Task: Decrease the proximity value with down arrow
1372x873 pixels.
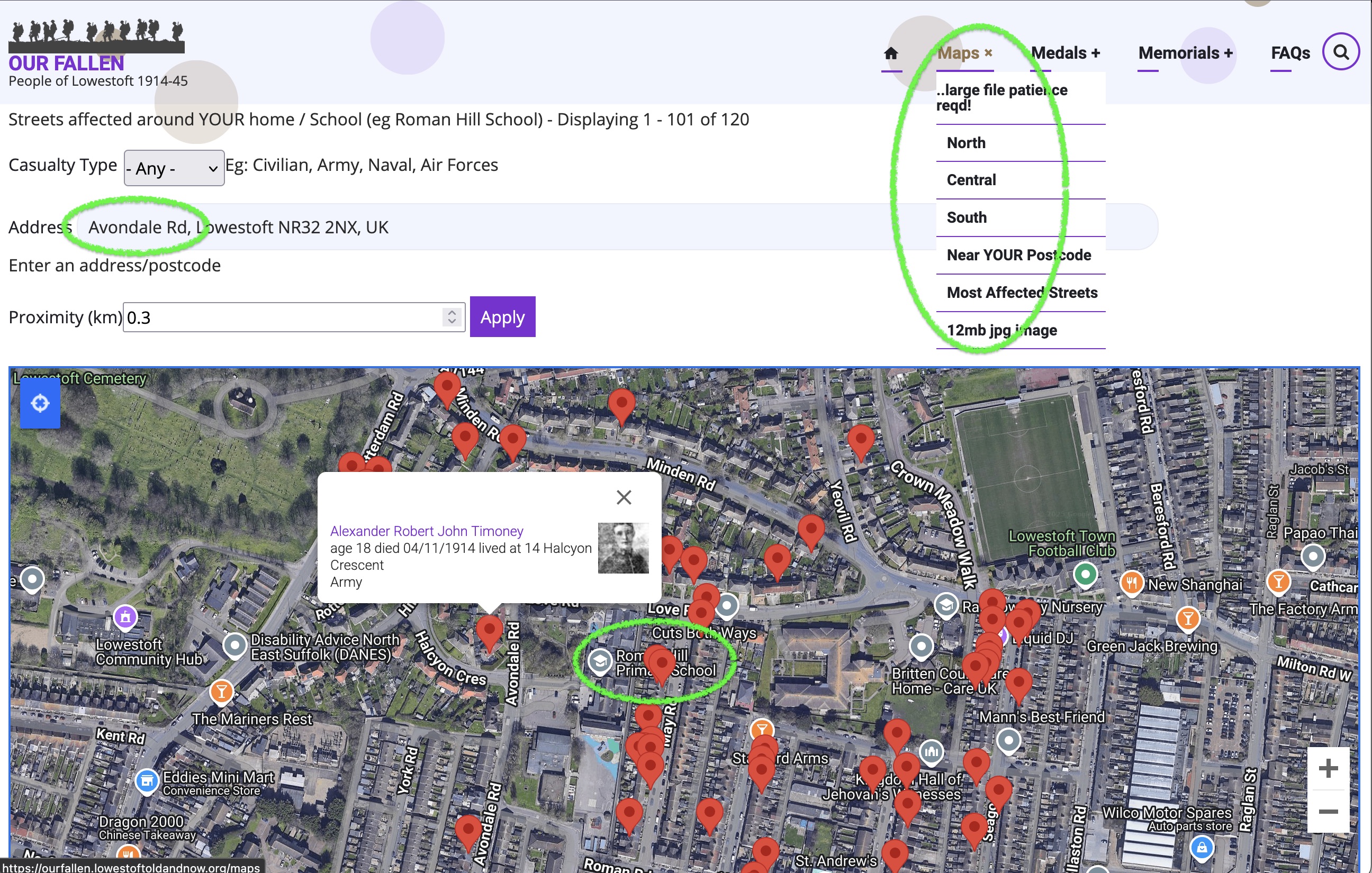Action: coord(452,322)
